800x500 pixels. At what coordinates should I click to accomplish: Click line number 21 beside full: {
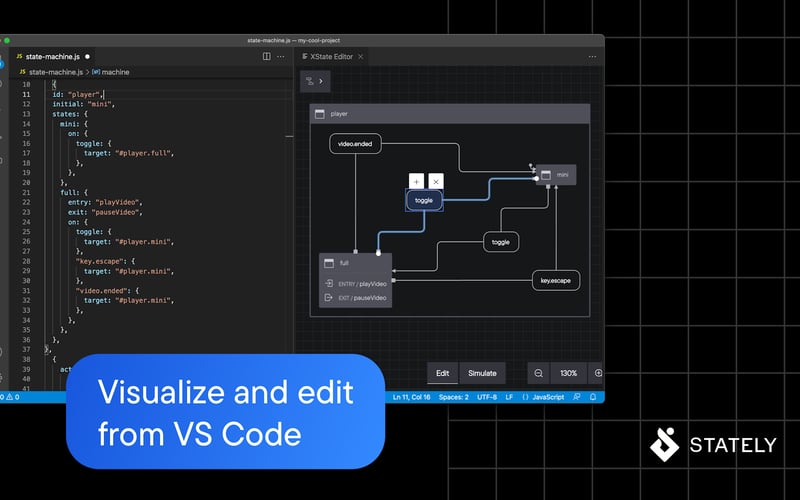pyautogui.click(x=26, y=193)
